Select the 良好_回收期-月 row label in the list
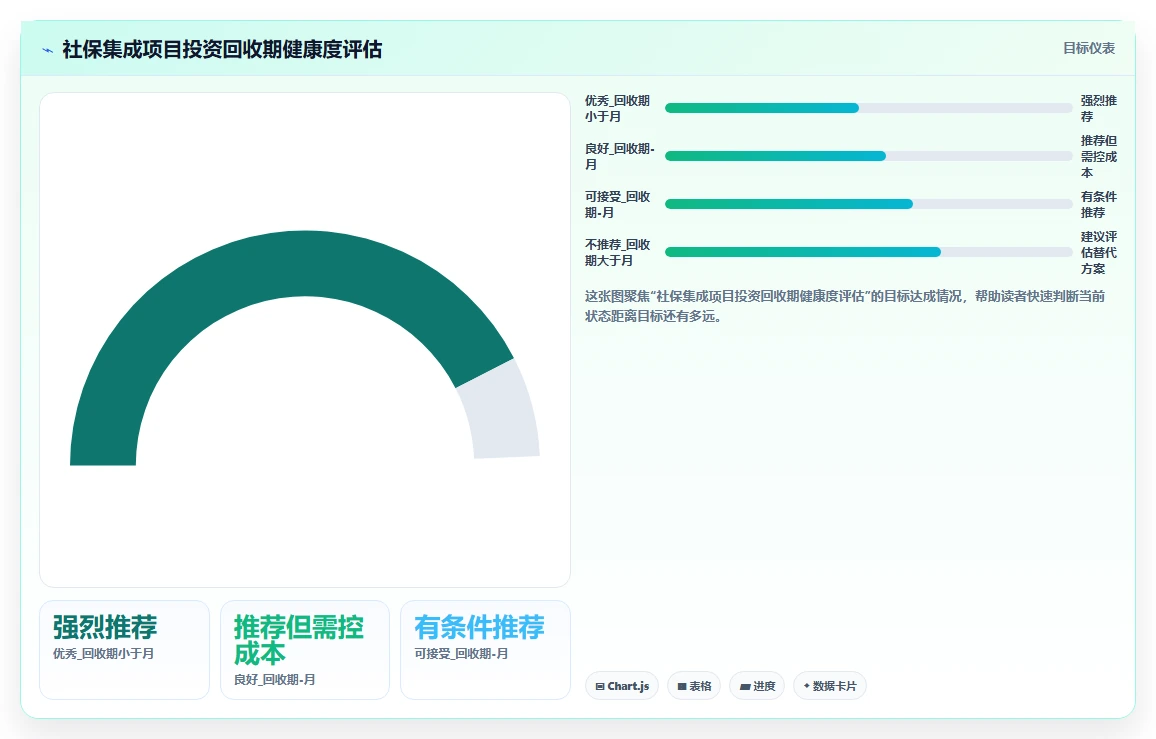 pyautogui.click(x=619, y=156)
